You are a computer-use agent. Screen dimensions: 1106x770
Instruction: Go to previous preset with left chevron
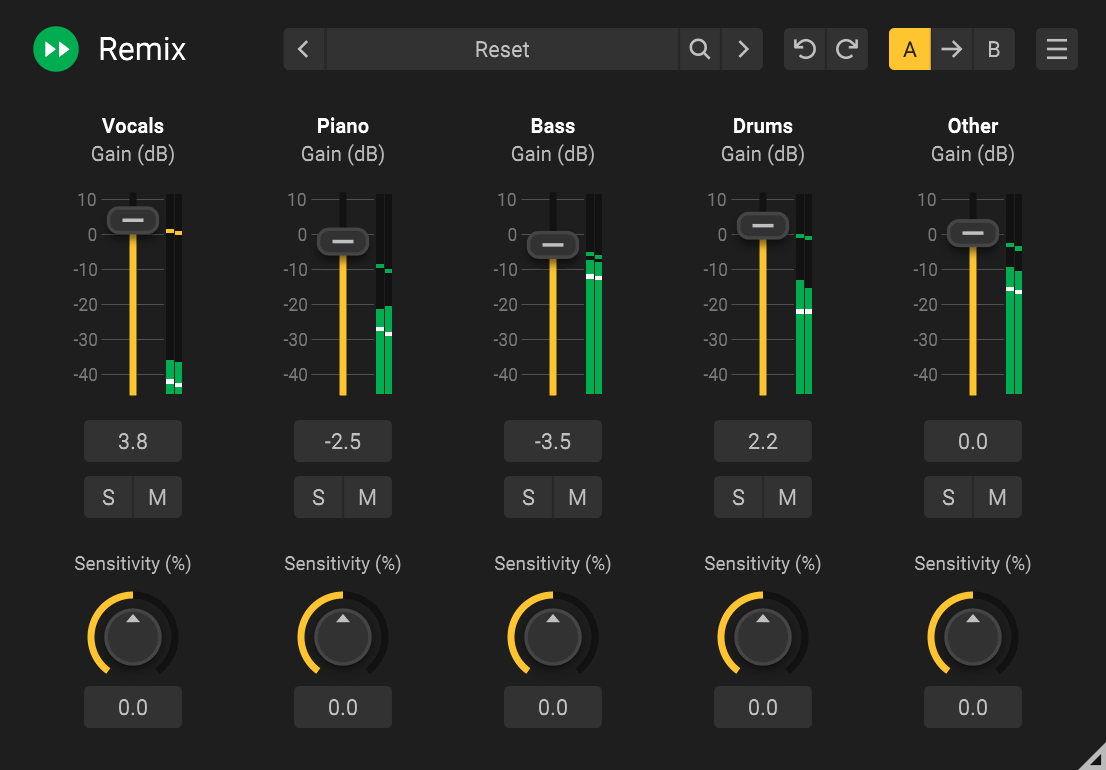point(303,49)
